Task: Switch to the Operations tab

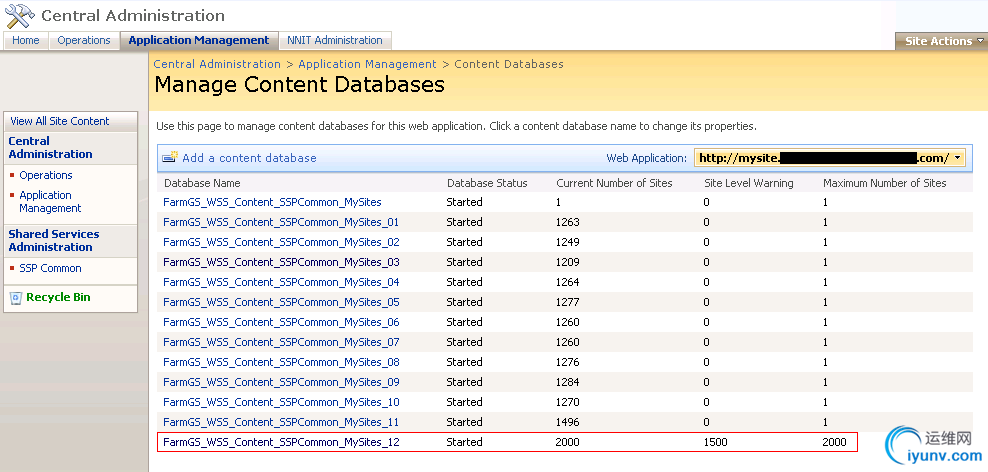Action: 84,40
